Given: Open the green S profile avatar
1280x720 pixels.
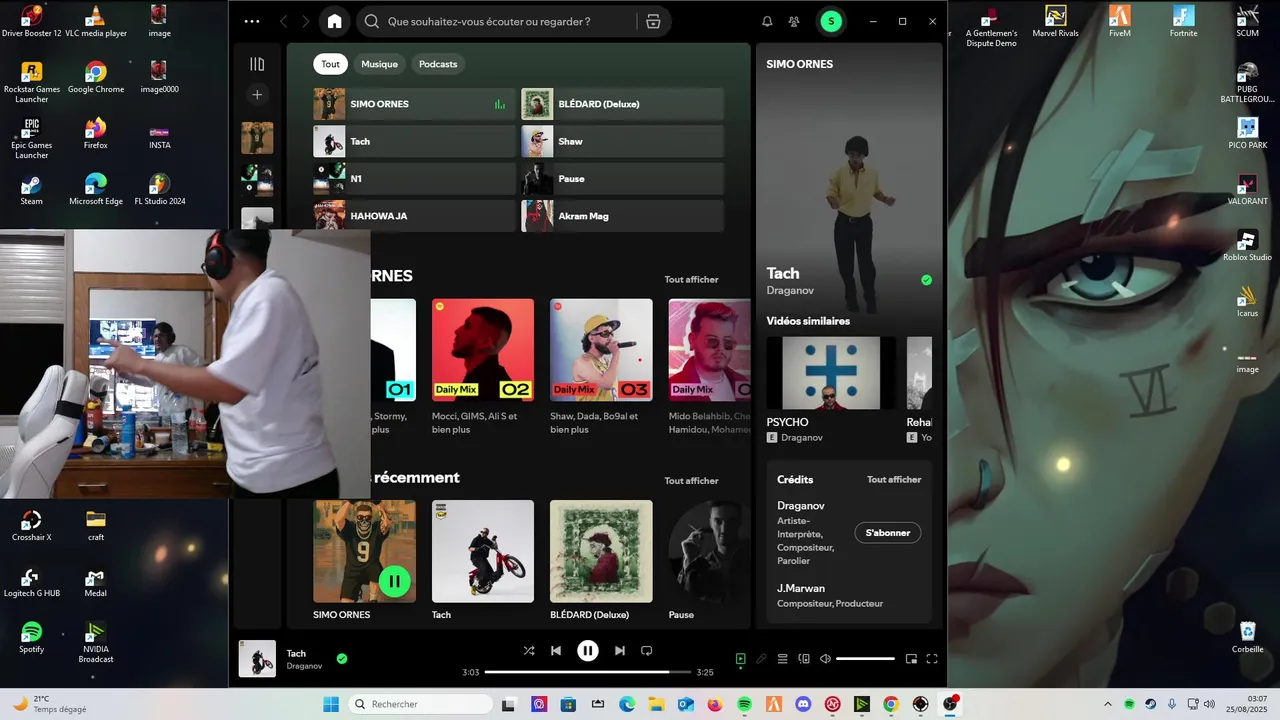Looking at the screenshot, I should click(830, 21).
